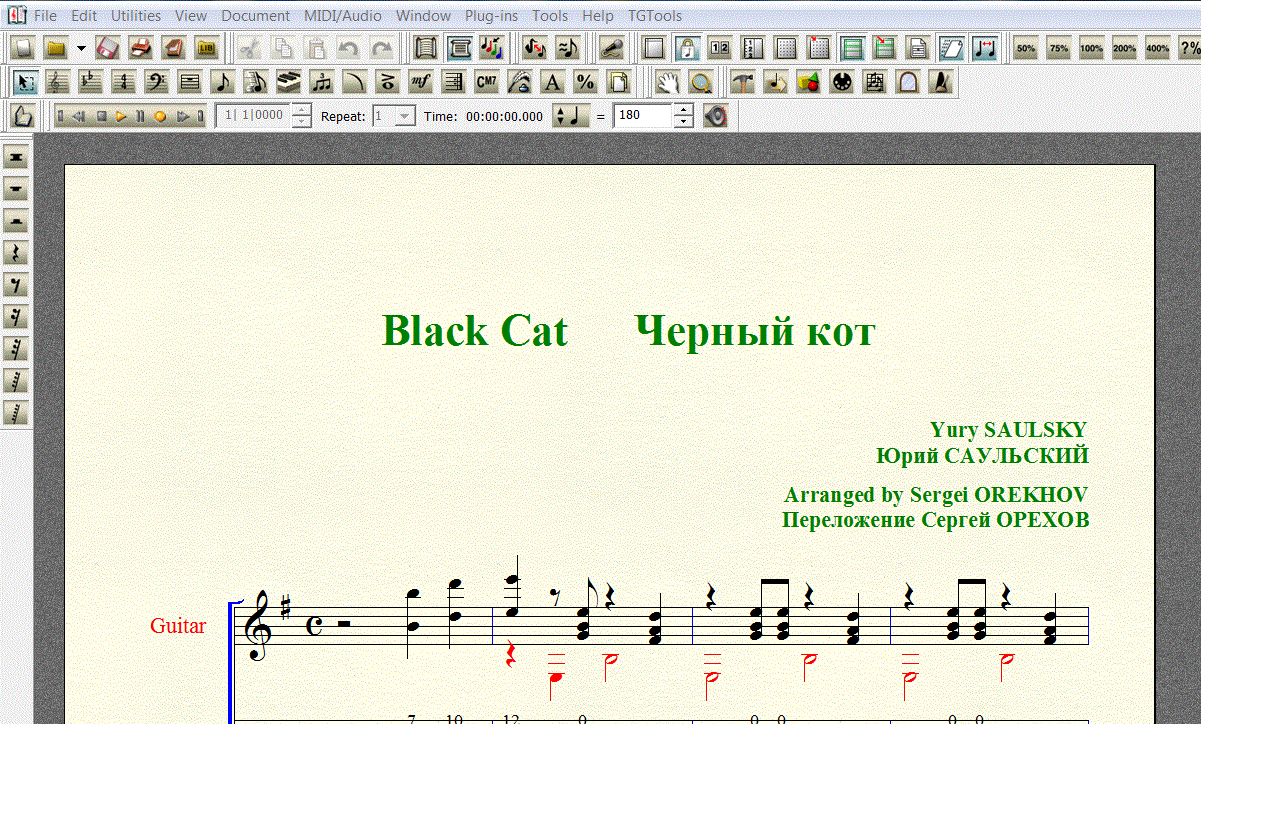Increase the measure counter with up arrow

(301, 110)
